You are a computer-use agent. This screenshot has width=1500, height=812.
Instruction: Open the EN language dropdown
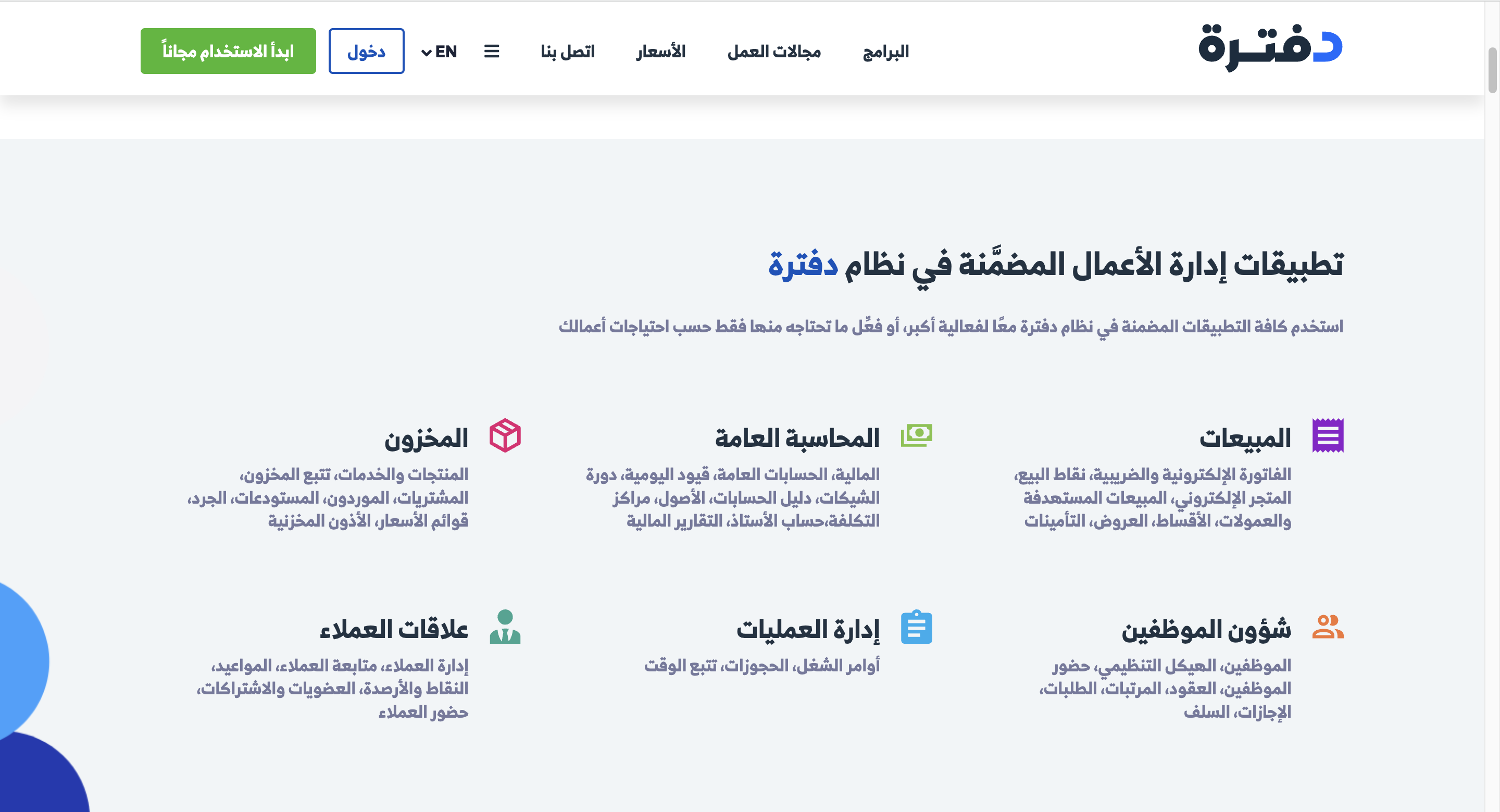[x=439, y=51]
